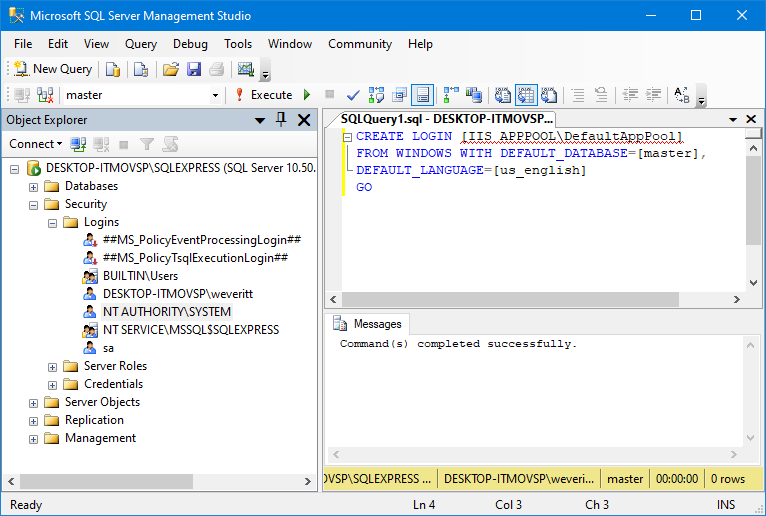Click the blue Parse checkmark icon
This screenshot has width=766, height=516.
(x=353, y=95)
